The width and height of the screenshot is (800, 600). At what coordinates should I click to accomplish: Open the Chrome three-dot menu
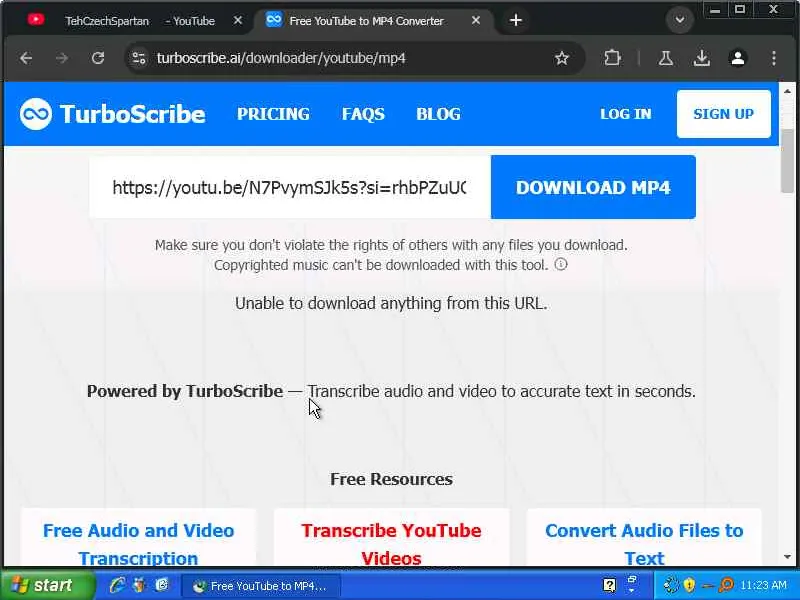(x=774, y=58)
